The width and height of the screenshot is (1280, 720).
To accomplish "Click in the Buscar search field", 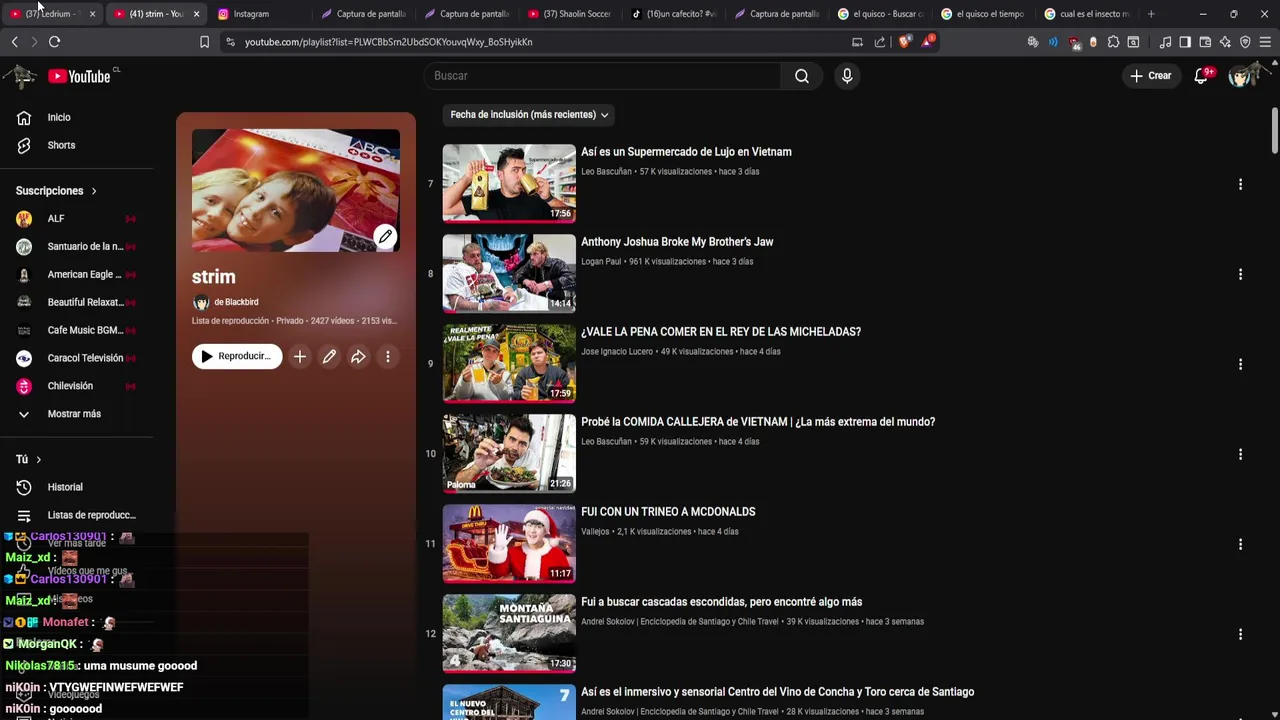I will click(x=604, y=76).
